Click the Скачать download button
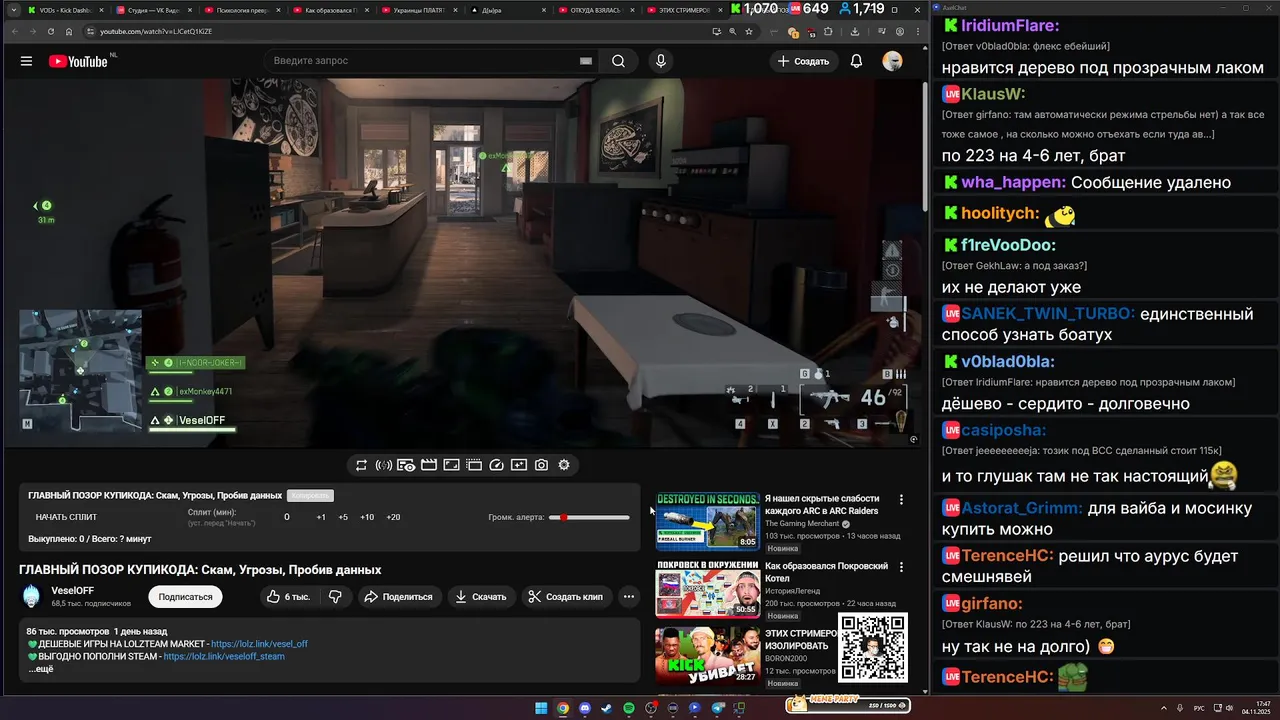This screenshot has height=720, width=1280. (x=480, y=597)
